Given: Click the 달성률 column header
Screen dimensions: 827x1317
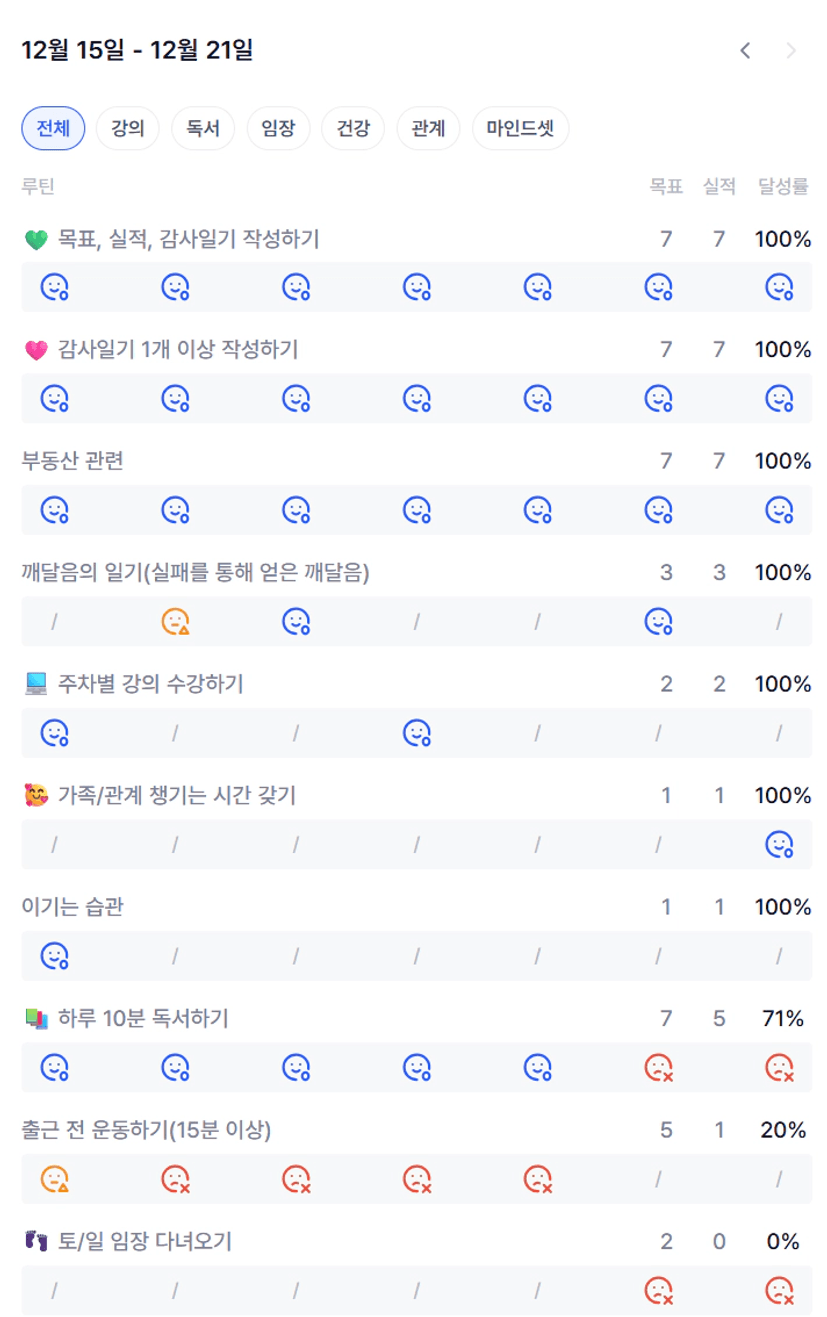Looking at the screenshot, I should click(x=783, y=186).
